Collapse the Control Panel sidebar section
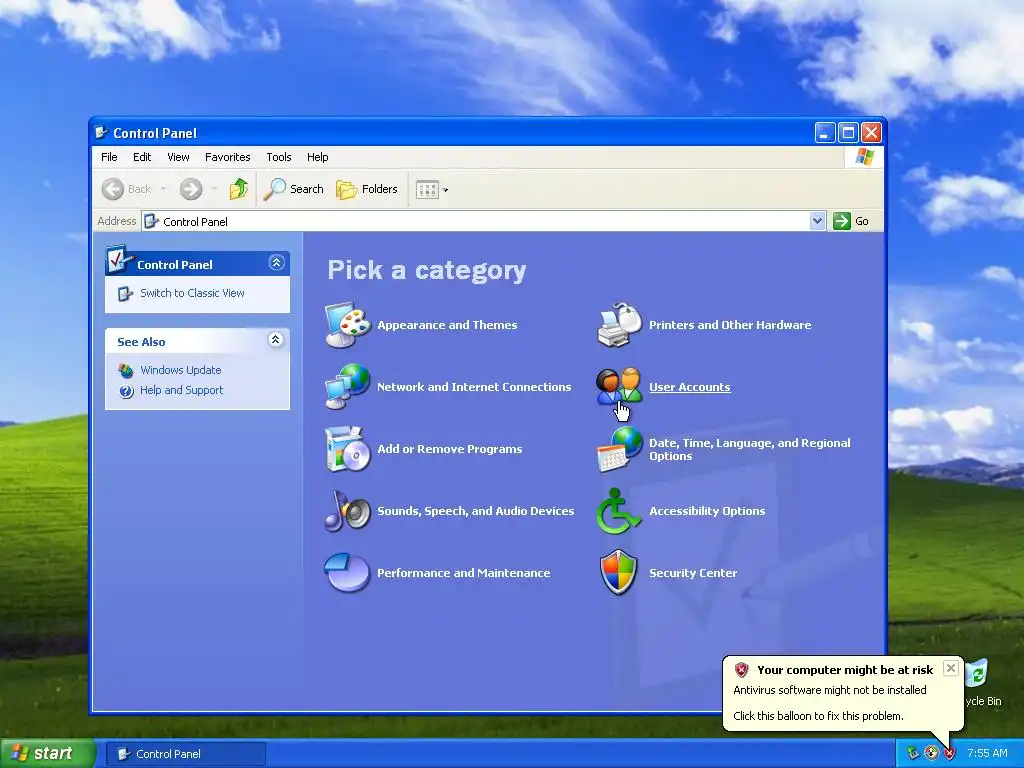Image resolution: width=1024 pixels, height=768 pixels. [x=276, y=263]
